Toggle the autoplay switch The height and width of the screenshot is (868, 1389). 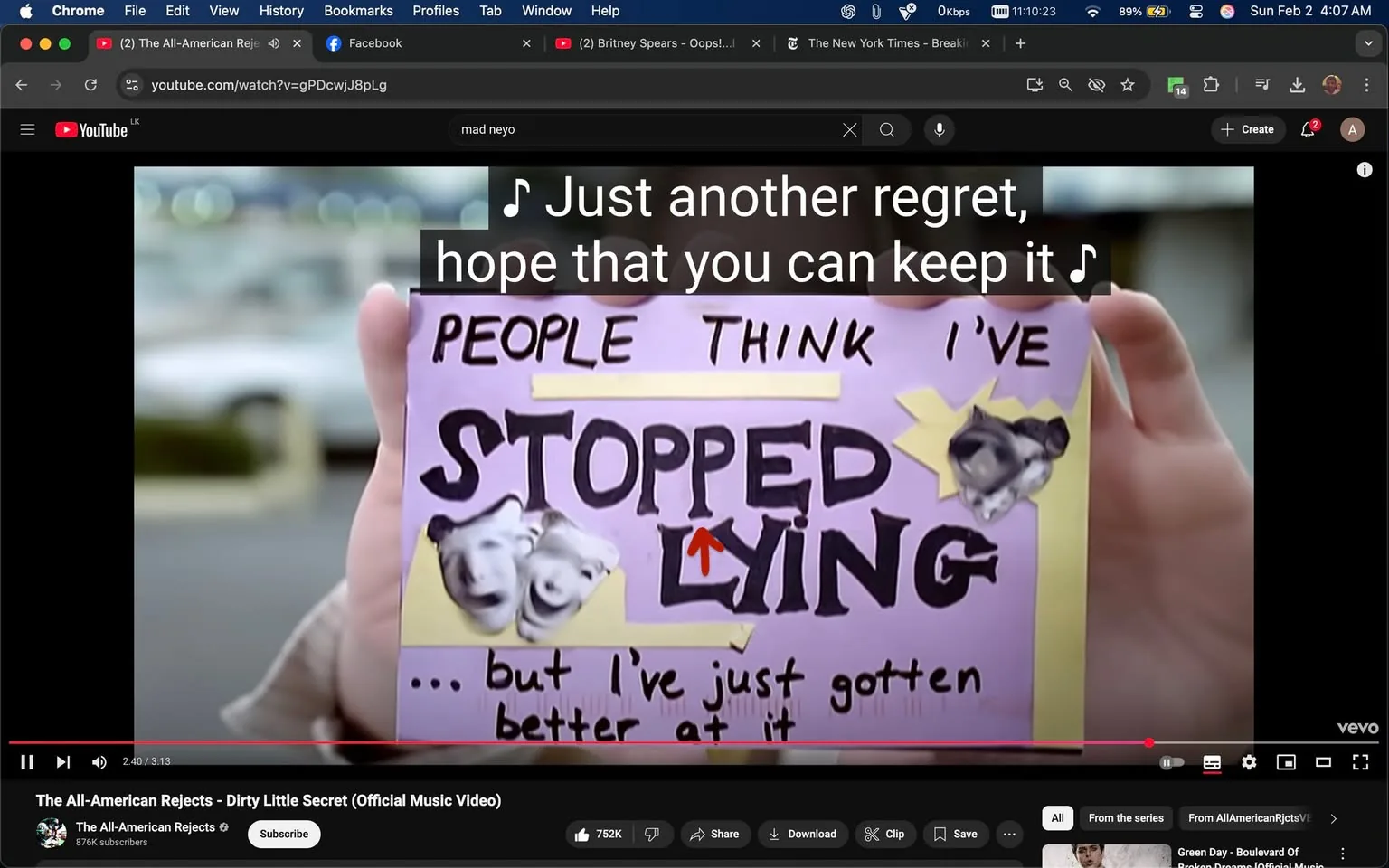(x=1172, y=762)
